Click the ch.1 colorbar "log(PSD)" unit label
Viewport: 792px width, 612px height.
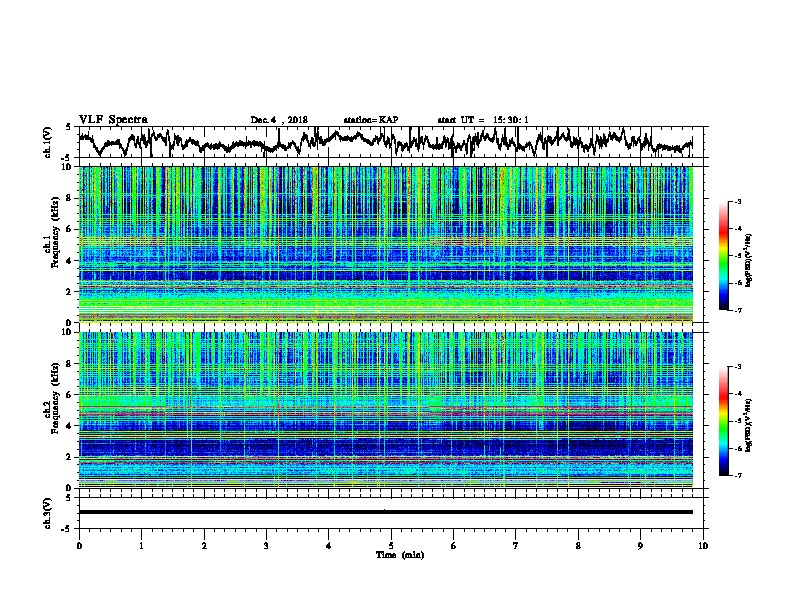coord(749,260)
